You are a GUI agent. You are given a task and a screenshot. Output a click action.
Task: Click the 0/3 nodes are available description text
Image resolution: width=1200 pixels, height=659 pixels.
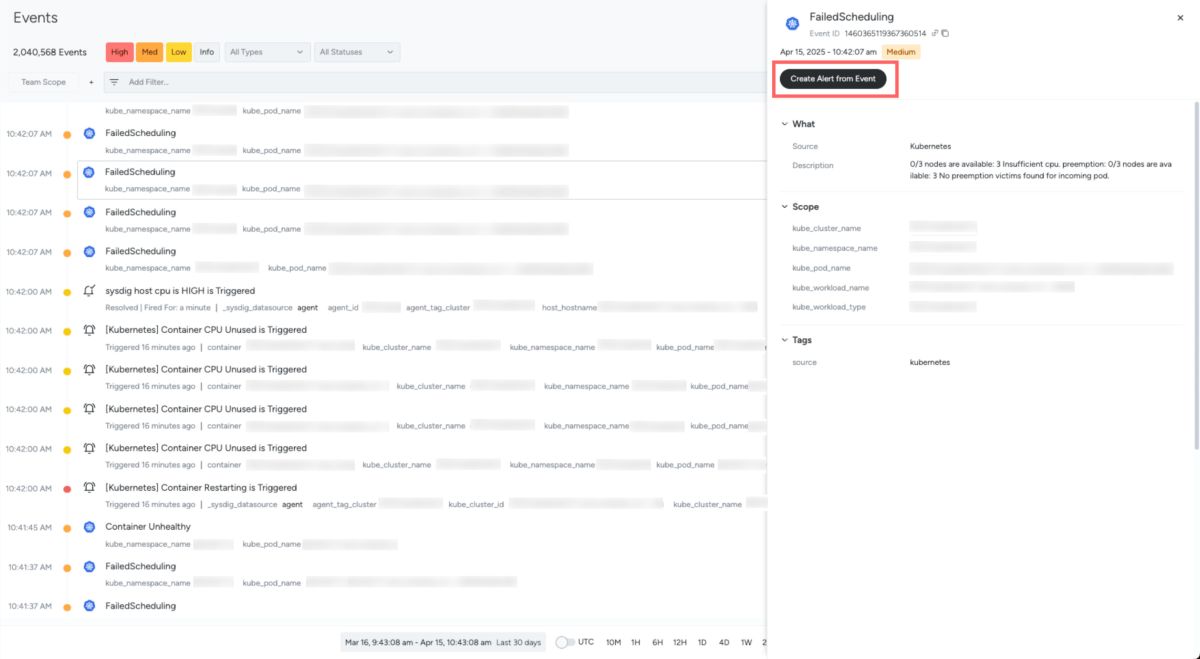[1039, 170]
